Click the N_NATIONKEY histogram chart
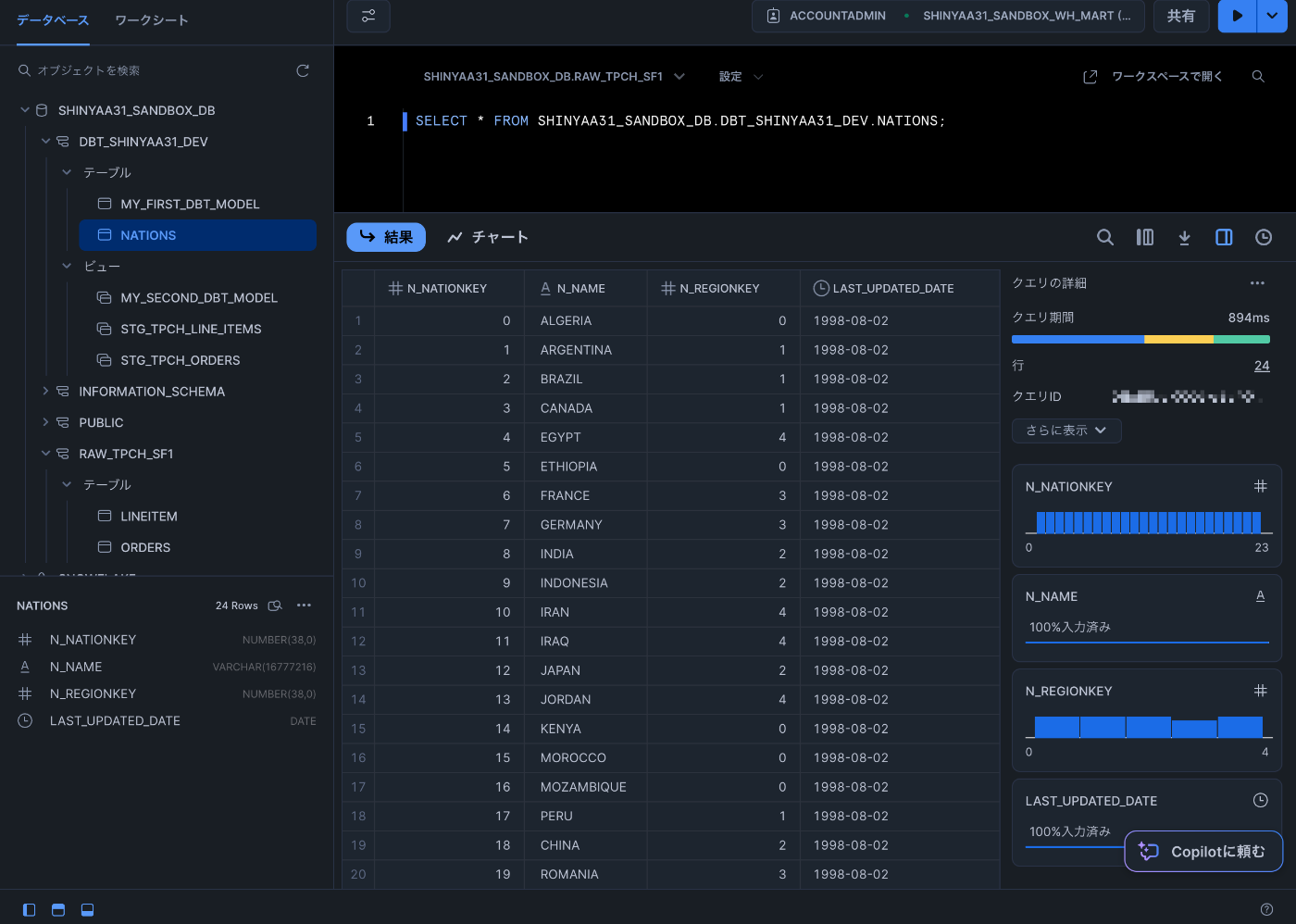This screenshot has height=924, width=1296. (1148, 522)
